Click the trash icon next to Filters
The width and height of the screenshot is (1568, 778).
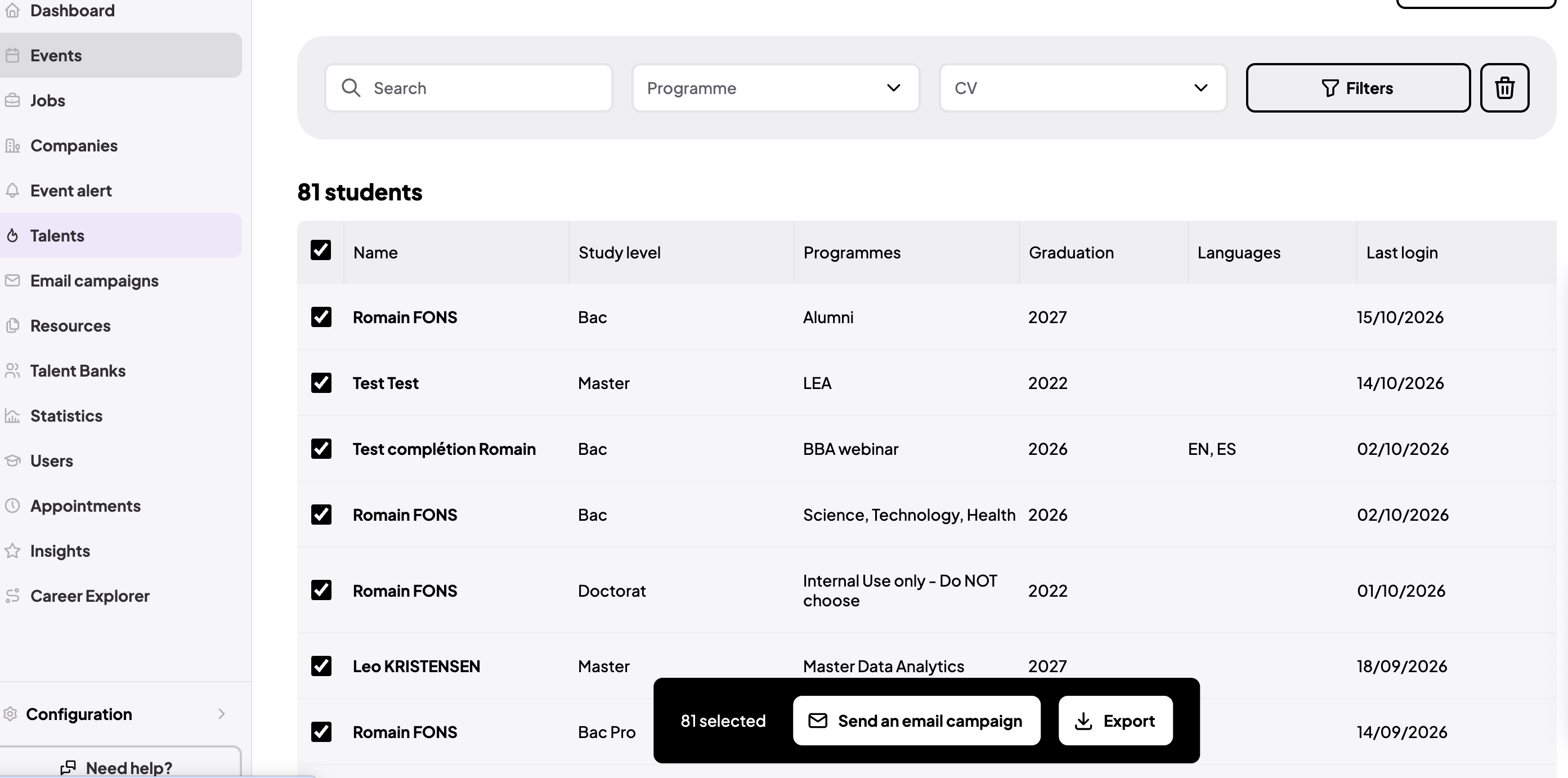pos(1505,88)
